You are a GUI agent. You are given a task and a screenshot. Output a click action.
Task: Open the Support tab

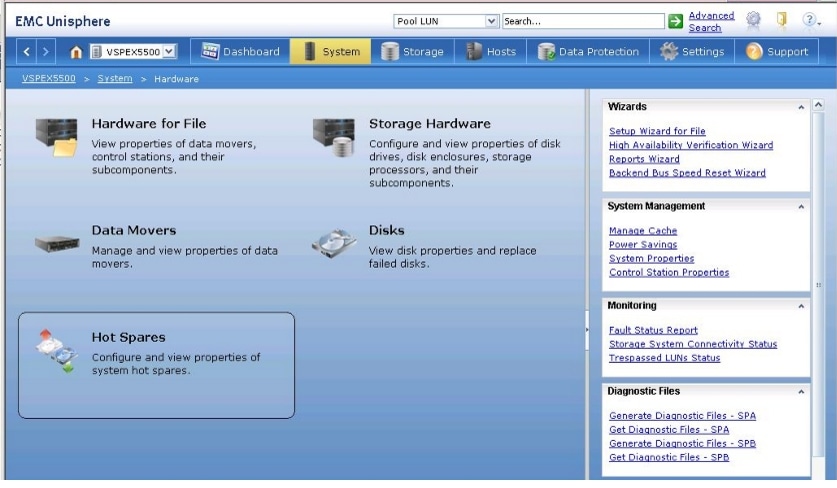click(777, 52)
